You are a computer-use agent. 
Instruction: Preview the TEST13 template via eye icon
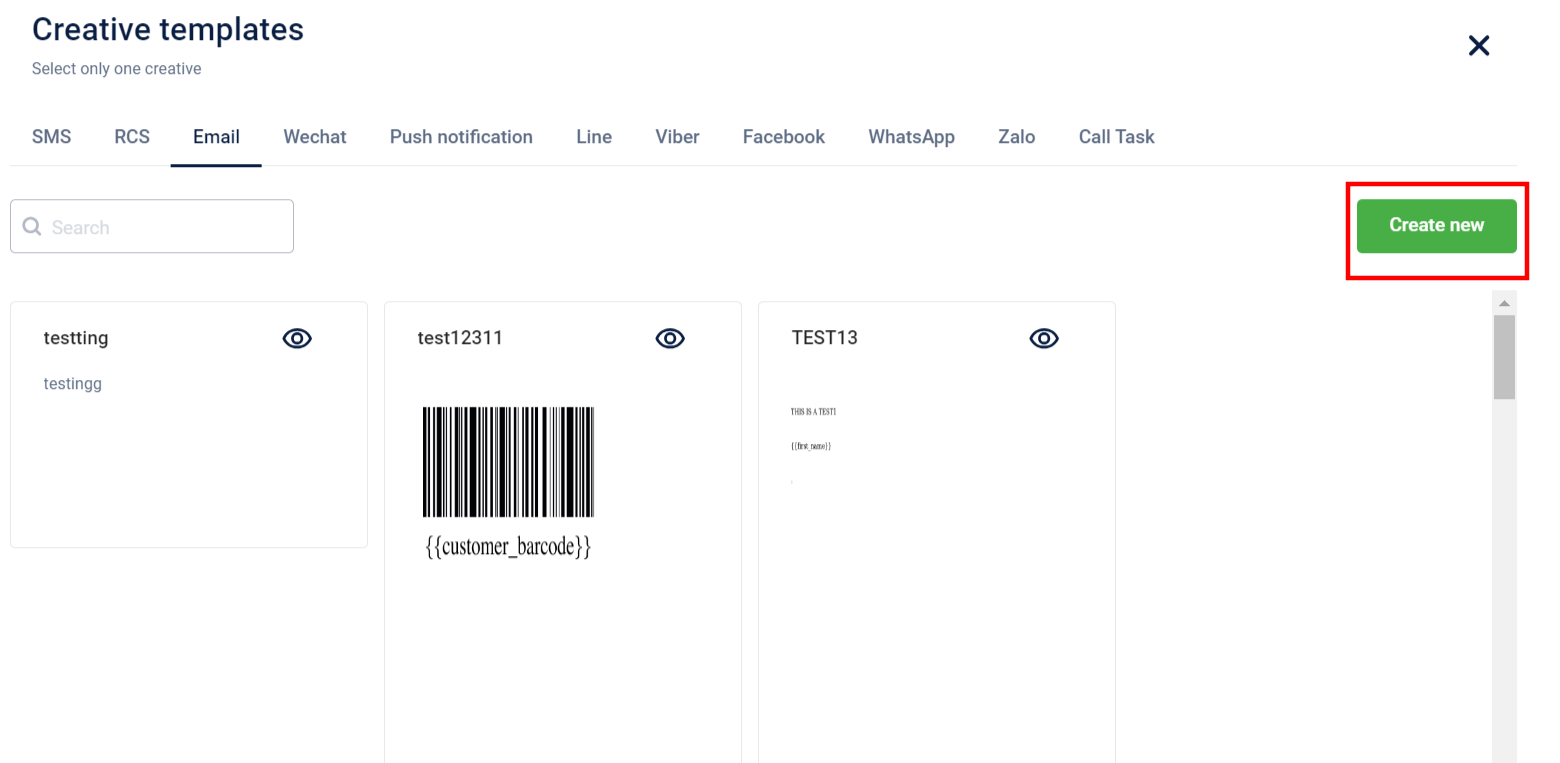(1044, 339)
